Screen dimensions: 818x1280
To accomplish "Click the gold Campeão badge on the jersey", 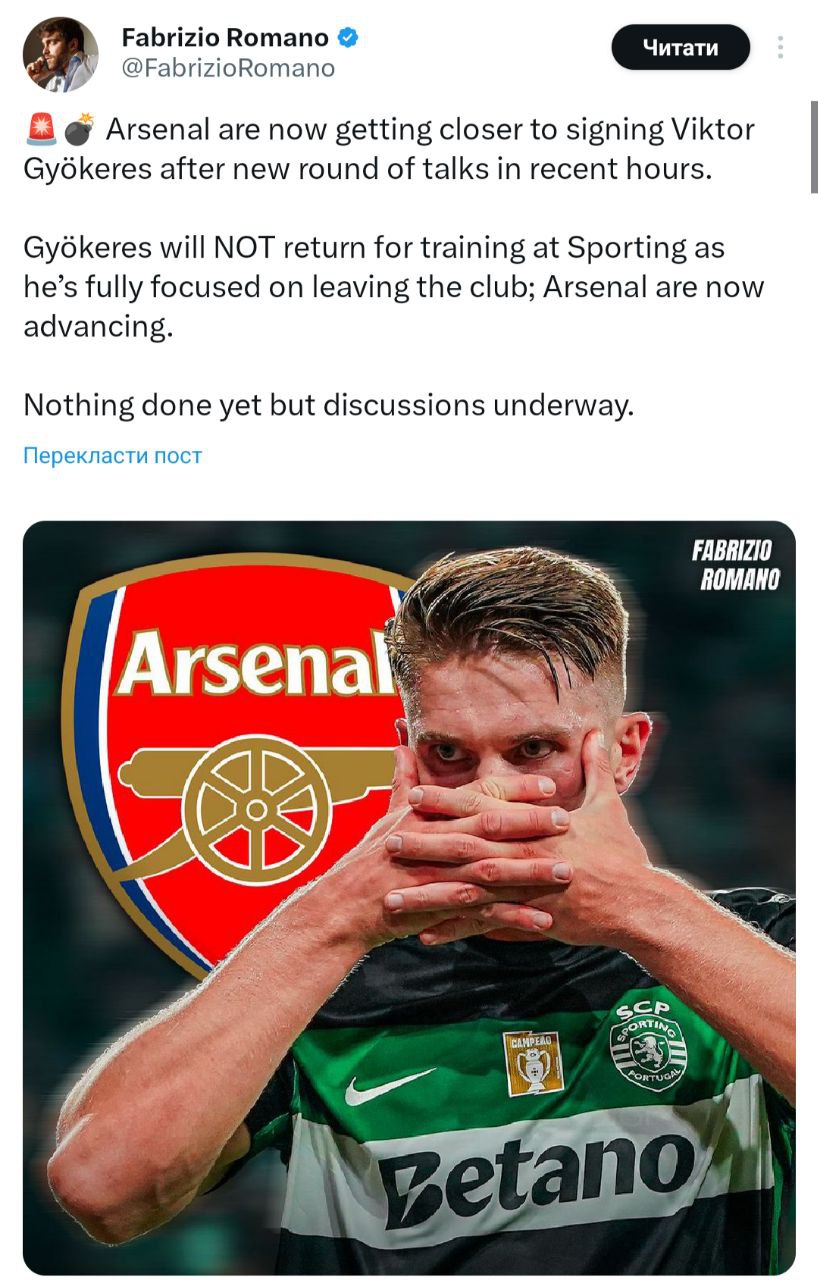I will tap(532, 1063).
